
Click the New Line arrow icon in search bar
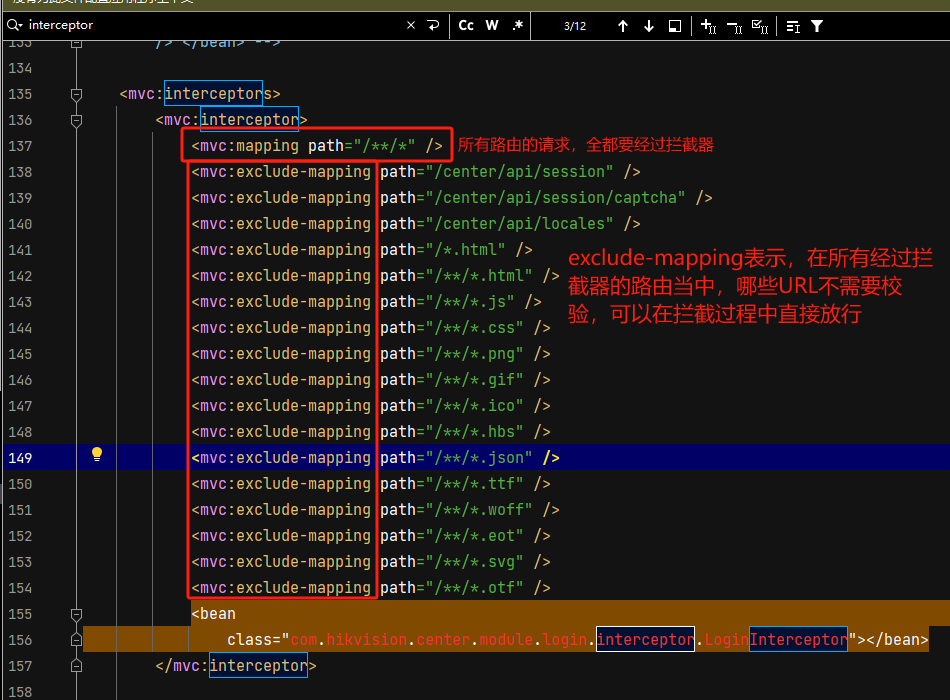click(433, 25)
